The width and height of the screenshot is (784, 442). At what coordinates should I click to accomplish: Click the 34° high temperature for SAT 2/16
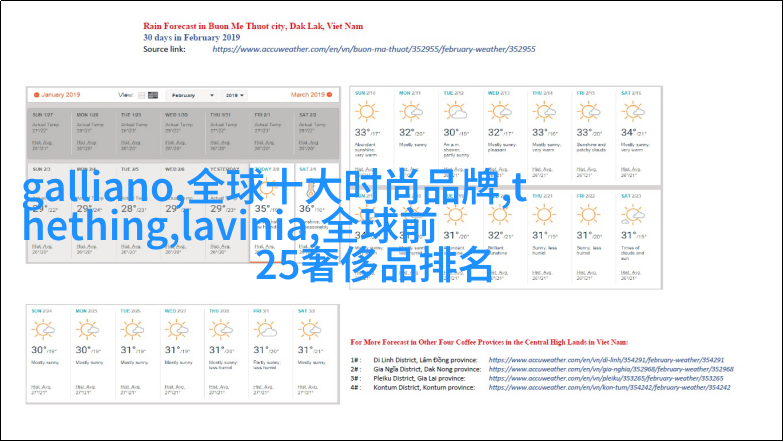628,132
